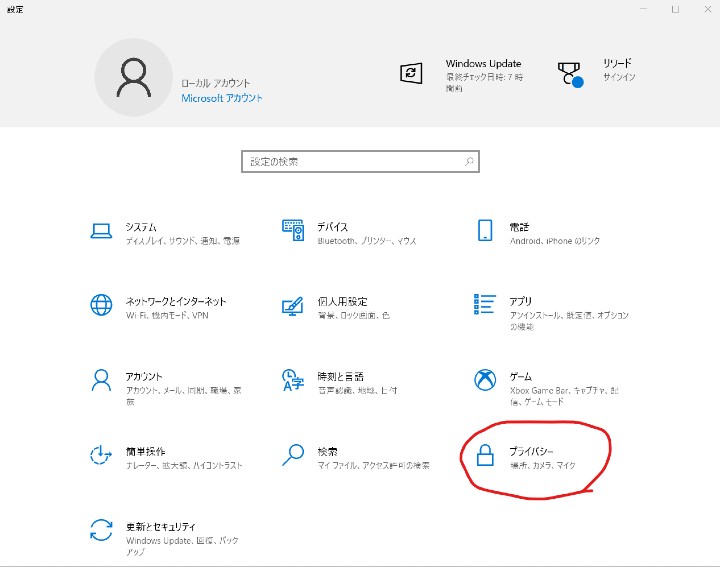Select the アプリ category title

tap(521, 302)
